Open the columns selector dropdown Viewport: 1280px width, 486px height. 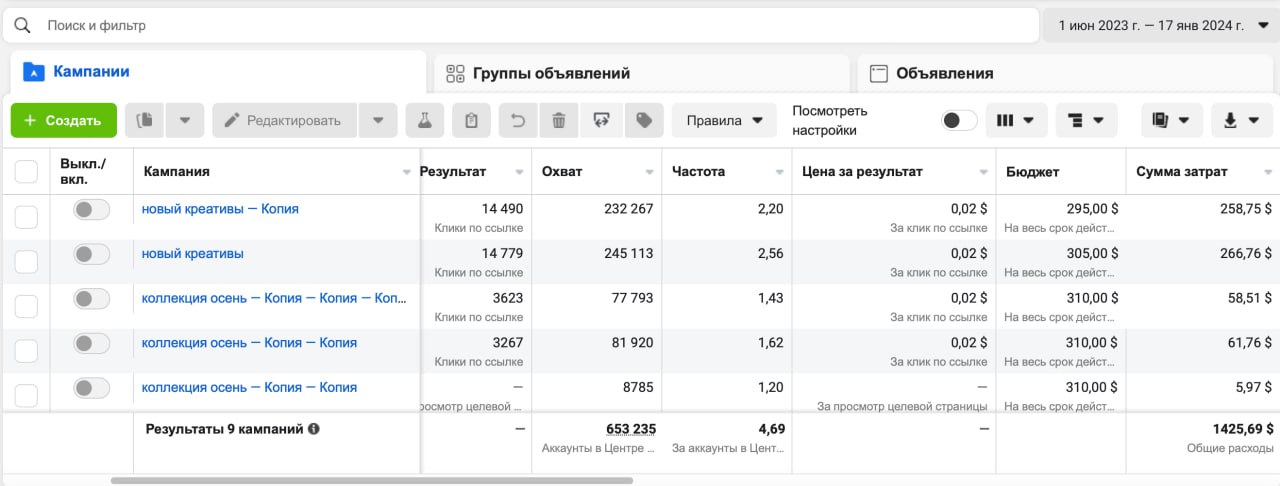click(1016, 120)
